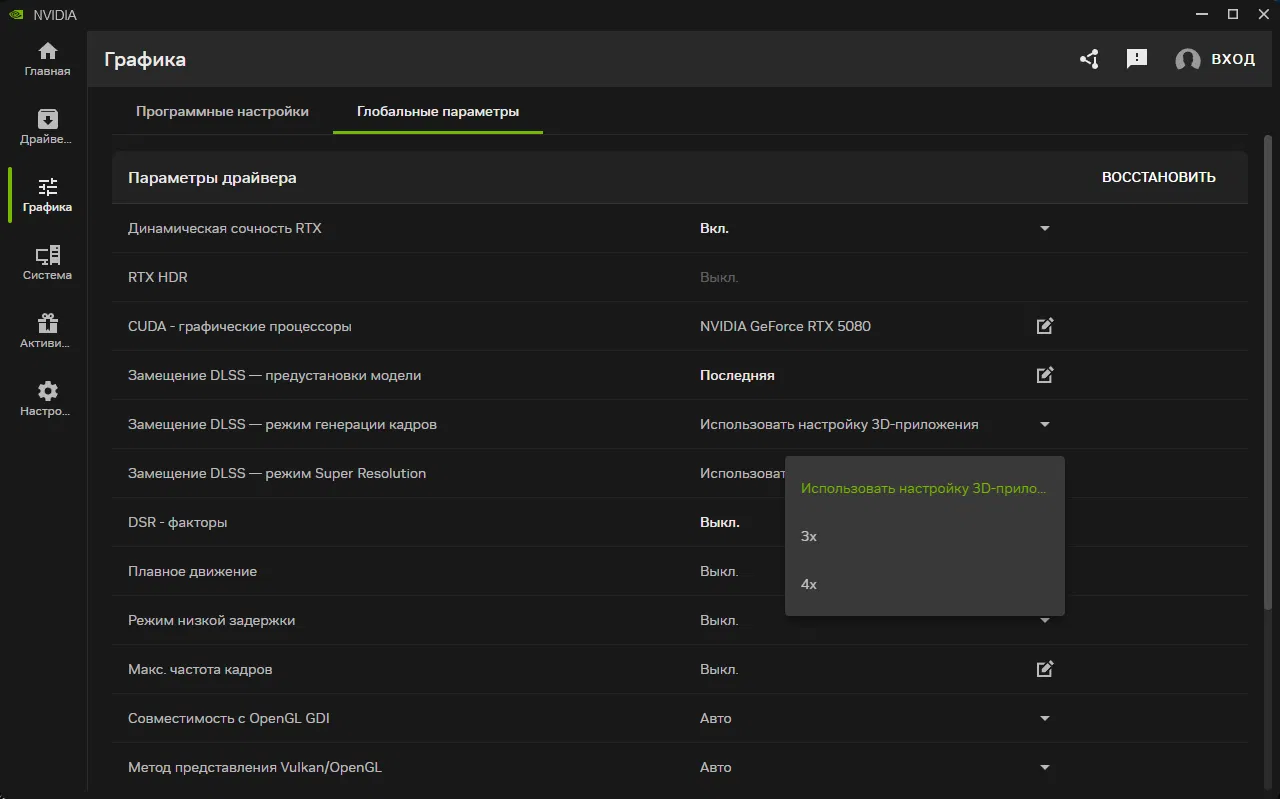Click the share icon in header

point(1089,59)
